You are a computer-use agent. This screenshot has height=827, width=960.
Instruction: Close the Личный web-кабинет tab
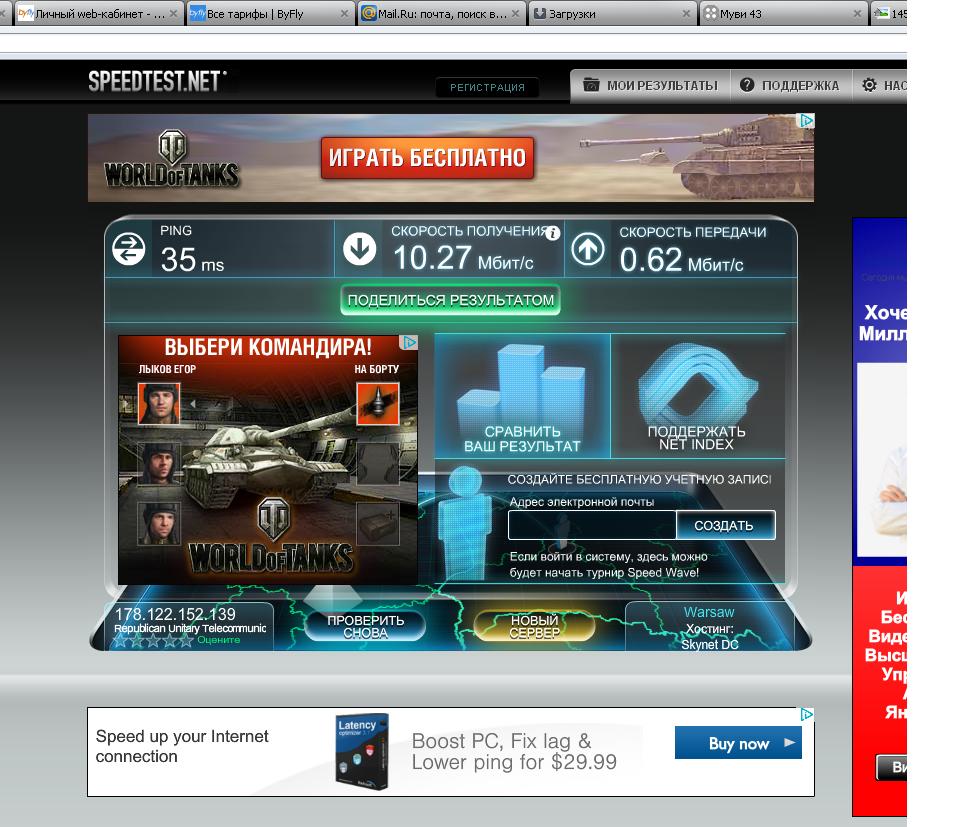(174, 13)
